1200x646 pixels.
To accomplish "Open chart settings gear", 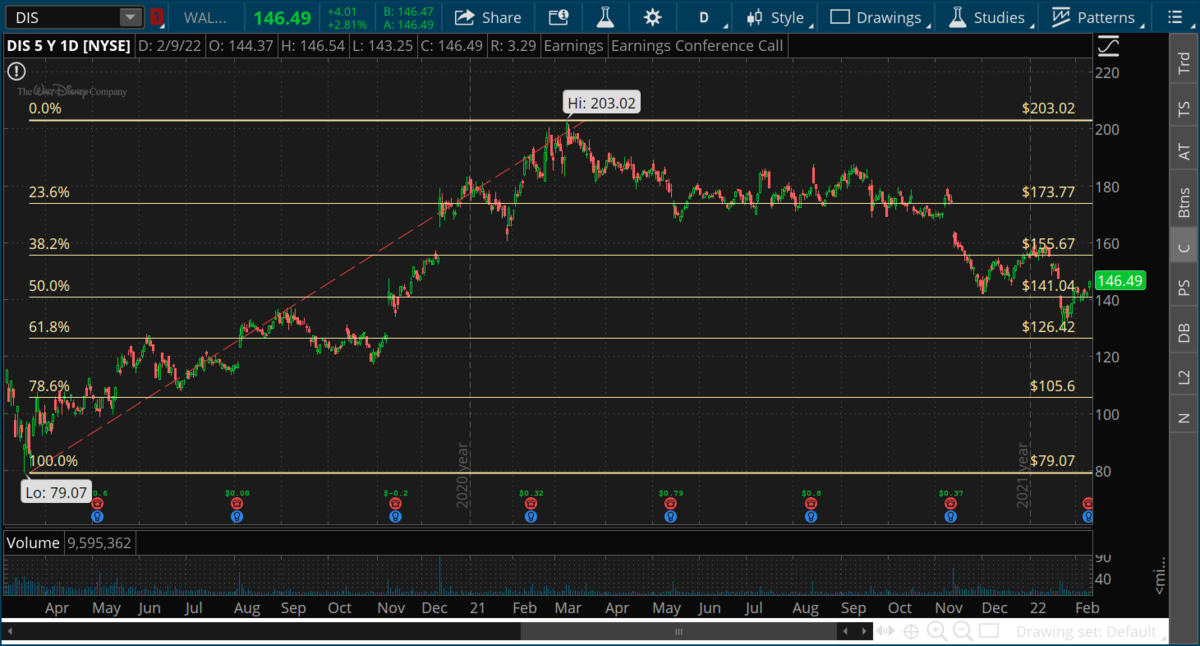I will pyautogui.click(x=653, y=17).
